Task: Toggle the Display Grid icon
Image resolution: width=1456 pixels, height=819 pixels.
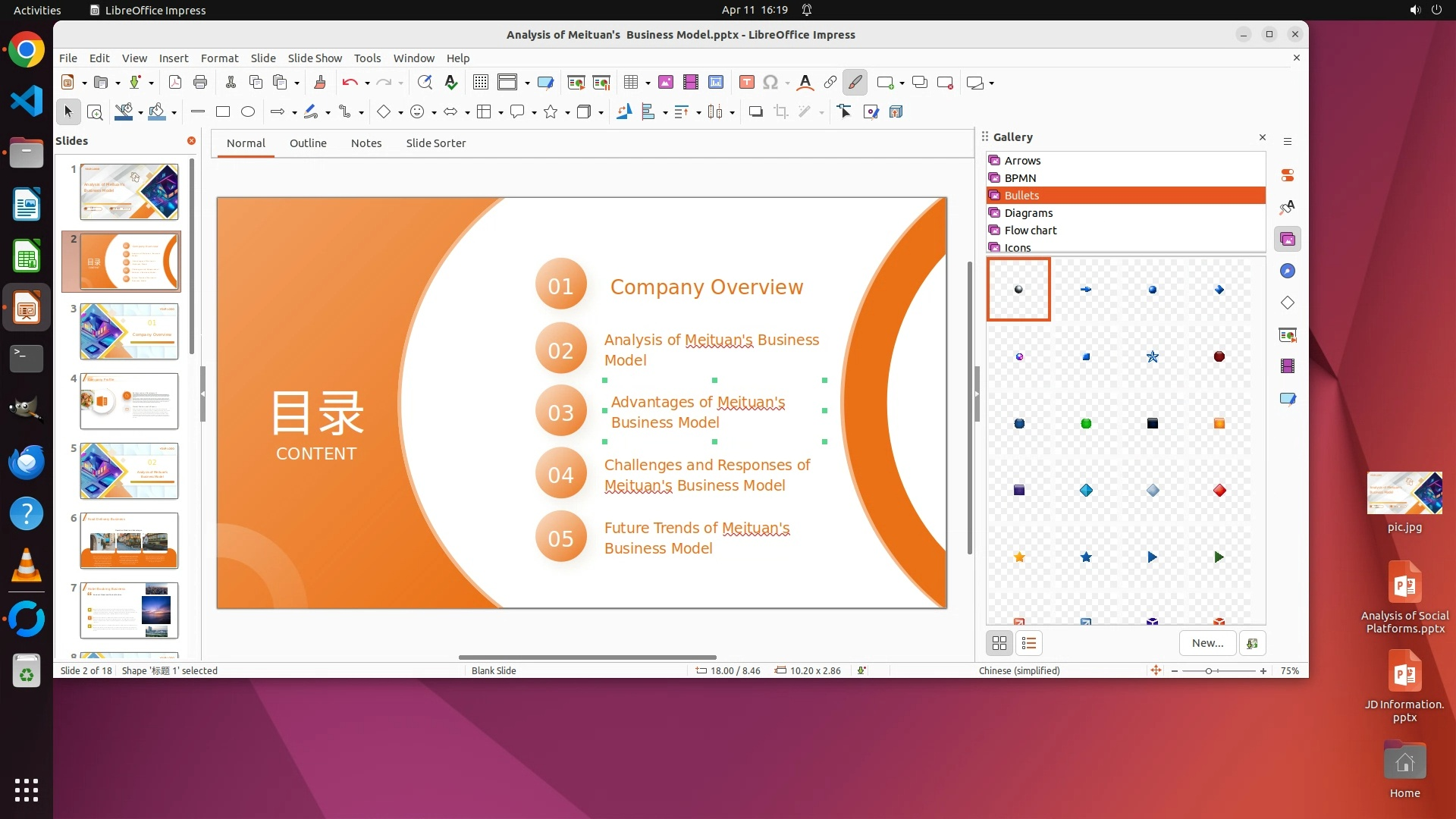Action: 481,83
